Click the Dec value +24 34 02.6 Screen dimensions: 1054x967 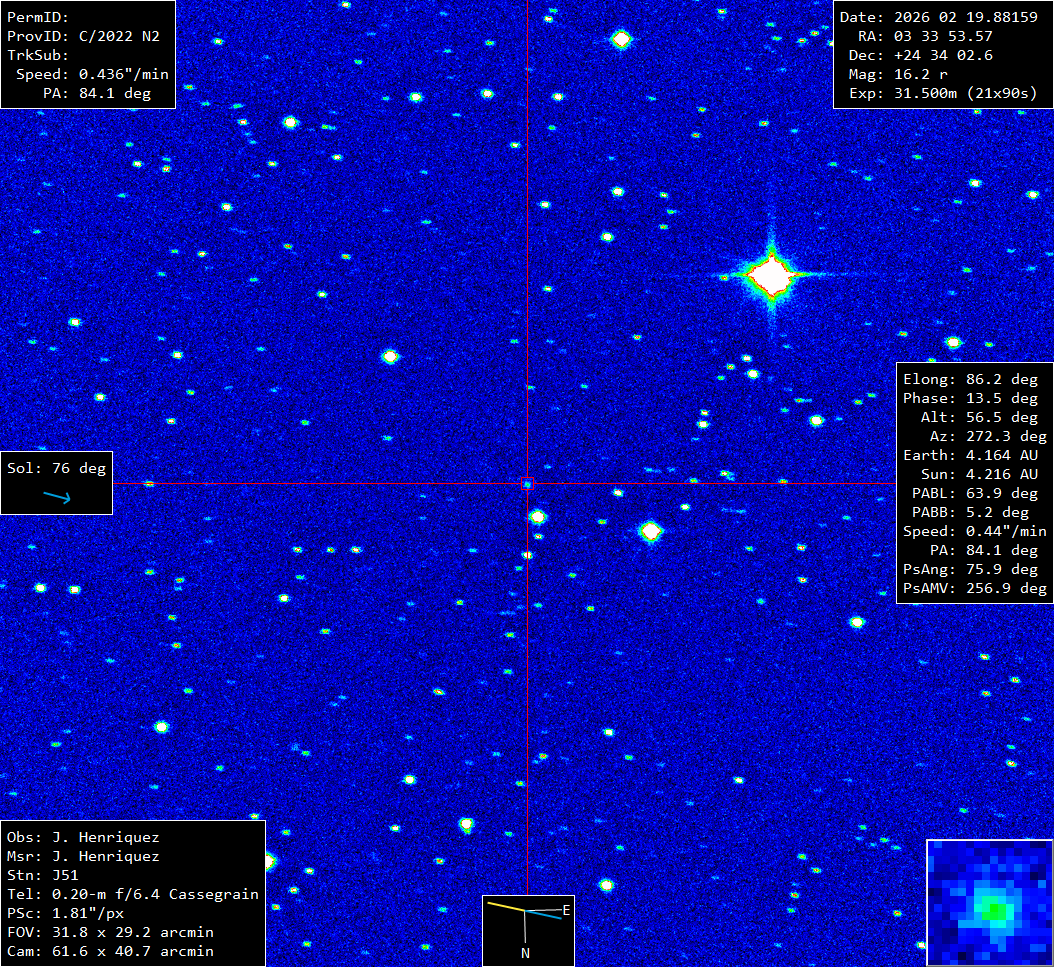pos(943,55)
